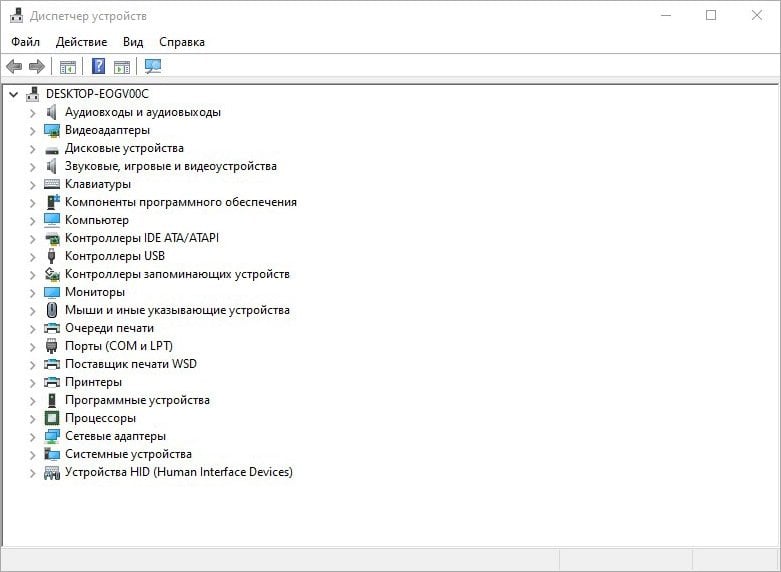Click the computer icon beside DESKTOP-EOGV00C
This screenshot has height=572, width=781.
pos(33,94)
